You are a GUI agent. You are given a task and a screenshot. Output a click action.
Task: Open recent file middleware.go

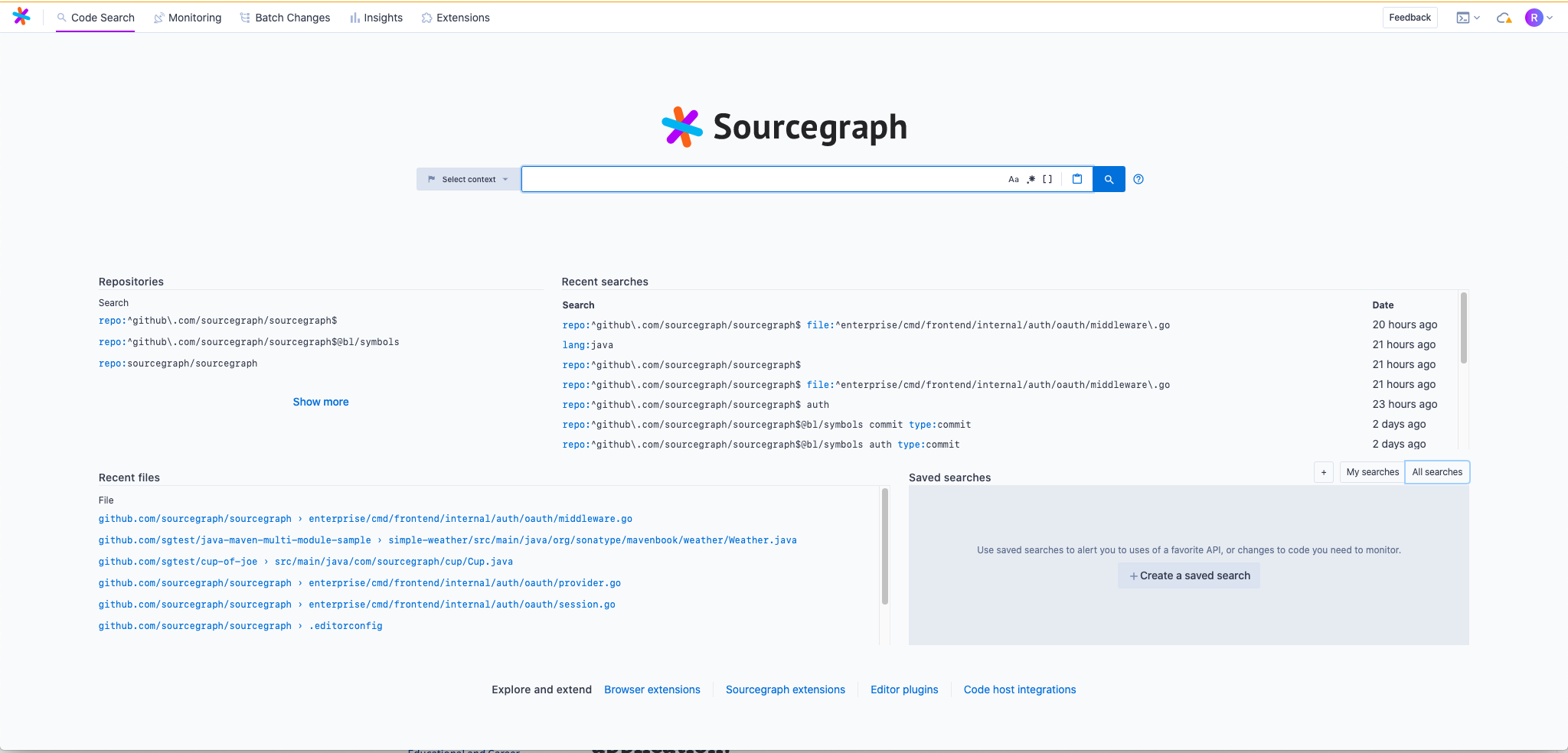[x=470, y=519]
